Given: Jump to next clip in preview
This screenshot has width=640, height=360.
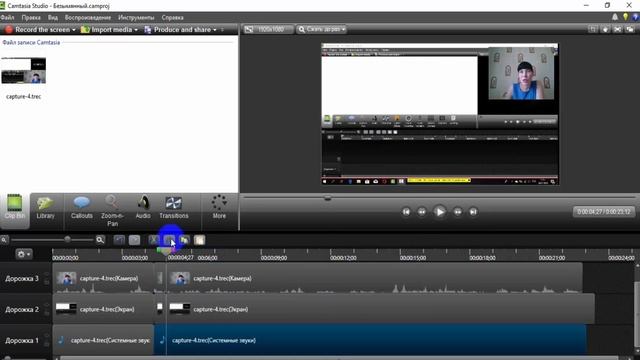Looking at the screenshot, I should 473,212.
